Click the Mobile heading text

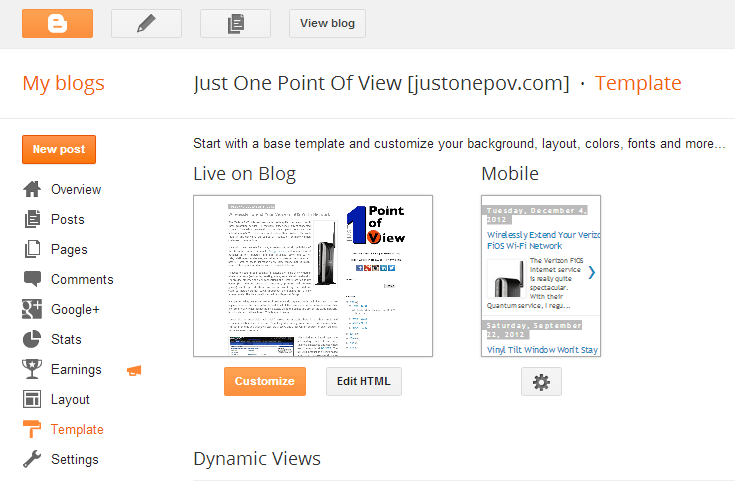click(x=510, y=174)
